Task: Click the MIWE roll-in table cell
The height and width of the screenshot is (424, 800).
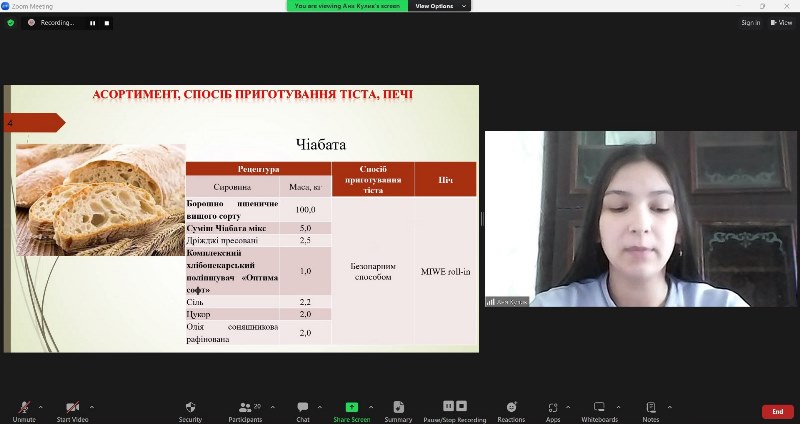Action: pyautogui.click(x=445, y=272)
